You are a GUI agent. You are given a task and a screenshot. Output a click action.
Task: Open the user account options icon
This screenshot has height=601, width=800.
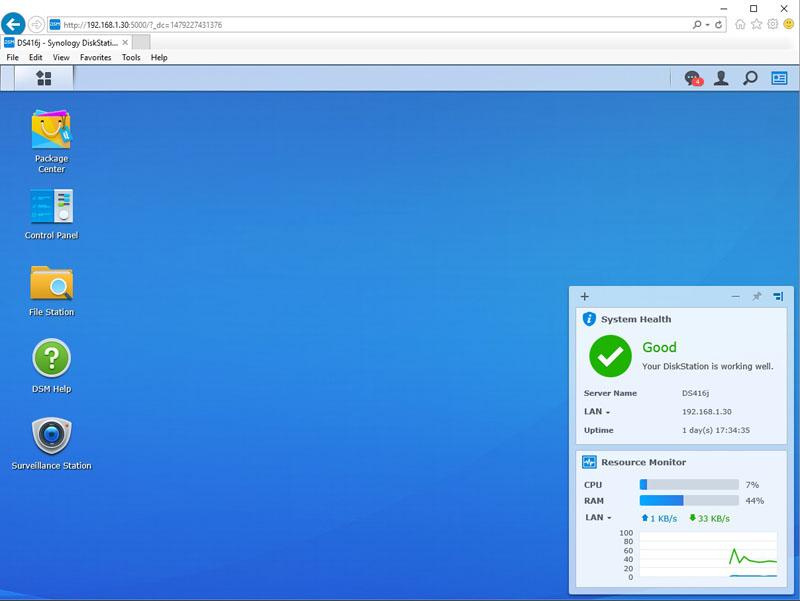pyautogui.click(x=721, y=78)
